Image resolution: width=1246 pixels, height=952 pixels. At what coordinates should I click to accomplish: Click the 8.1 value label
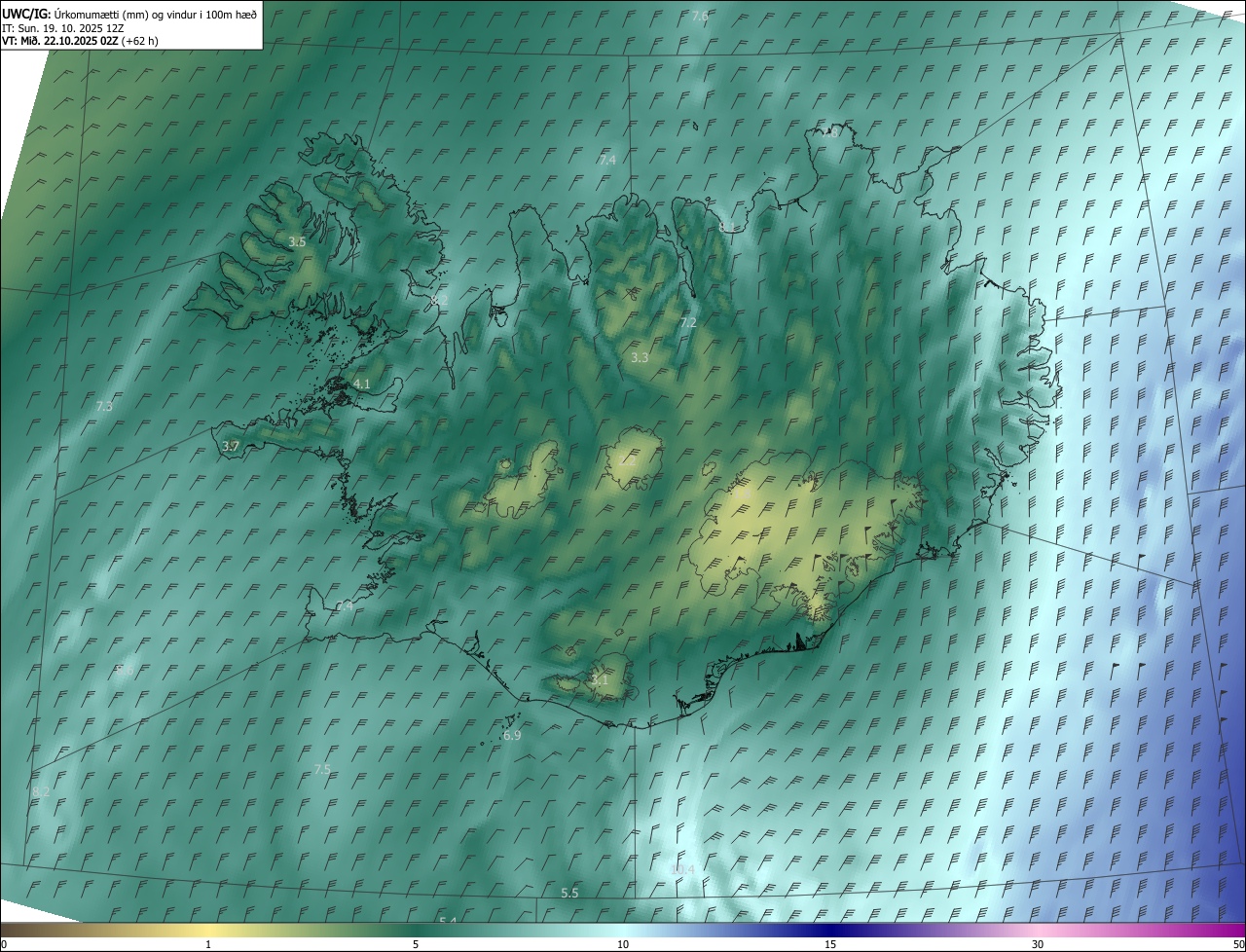(x=728, y=227)
